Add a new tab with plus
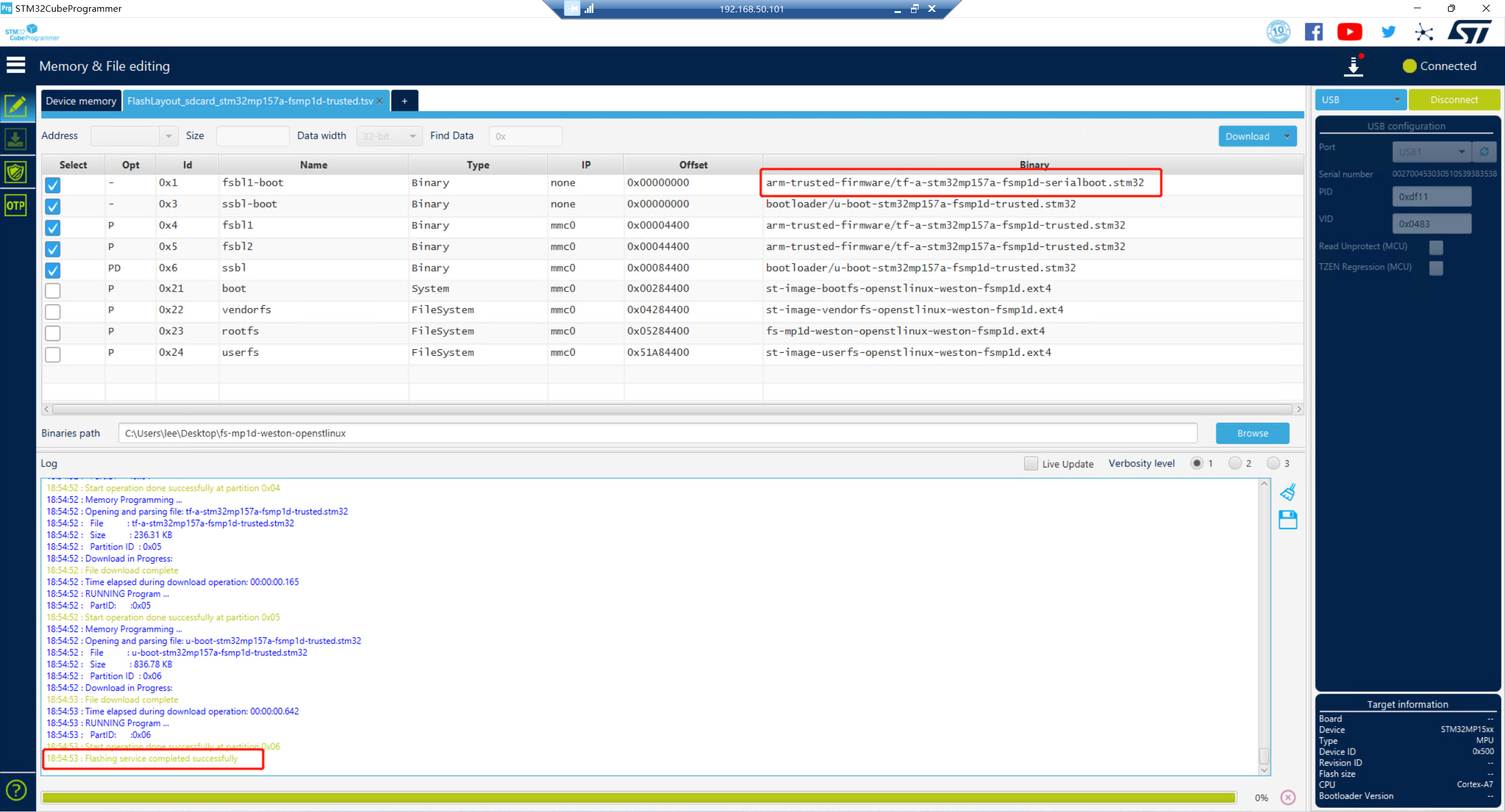 tap(404, 101)
